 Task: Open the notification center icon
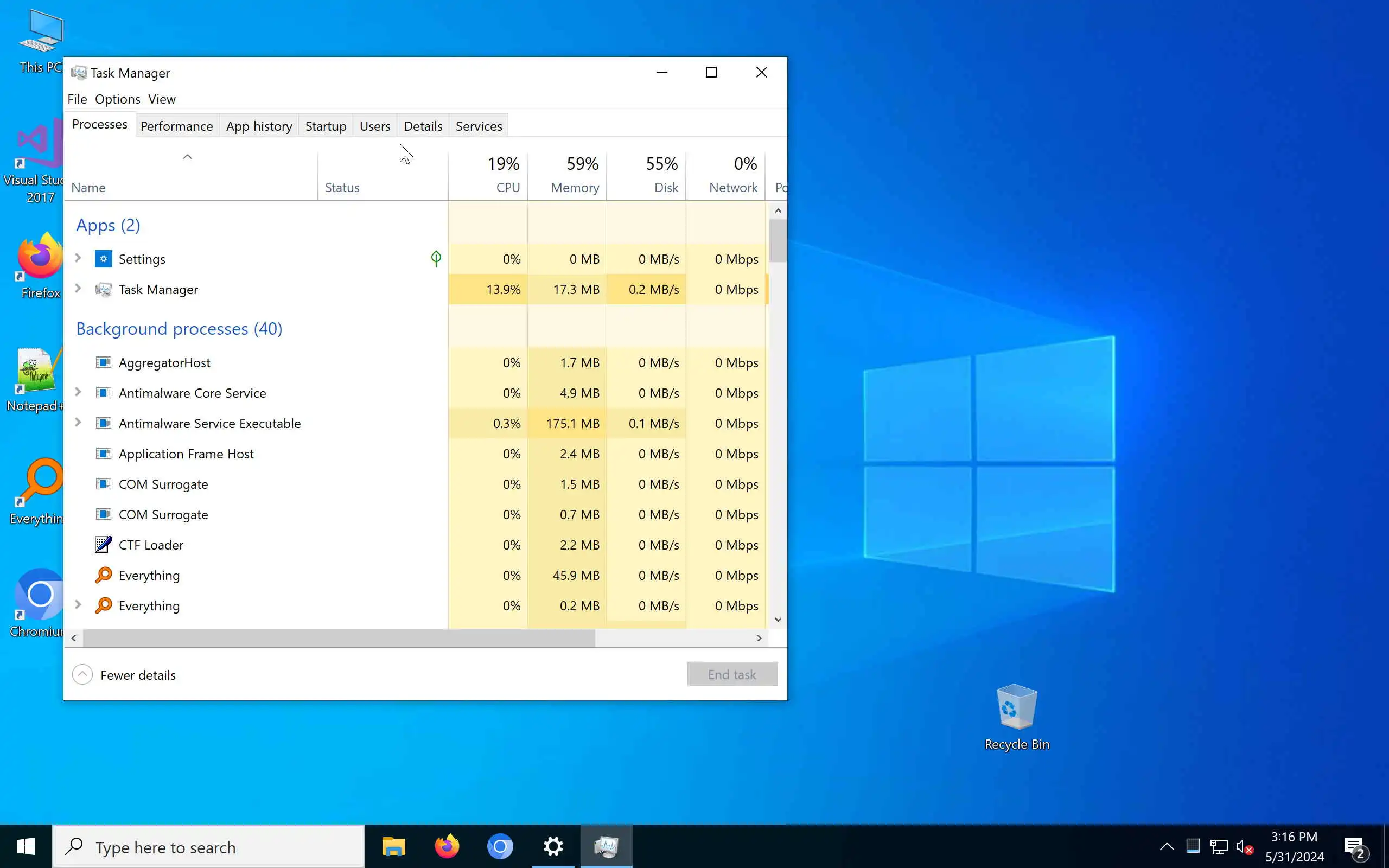(x=1354, y=847)
